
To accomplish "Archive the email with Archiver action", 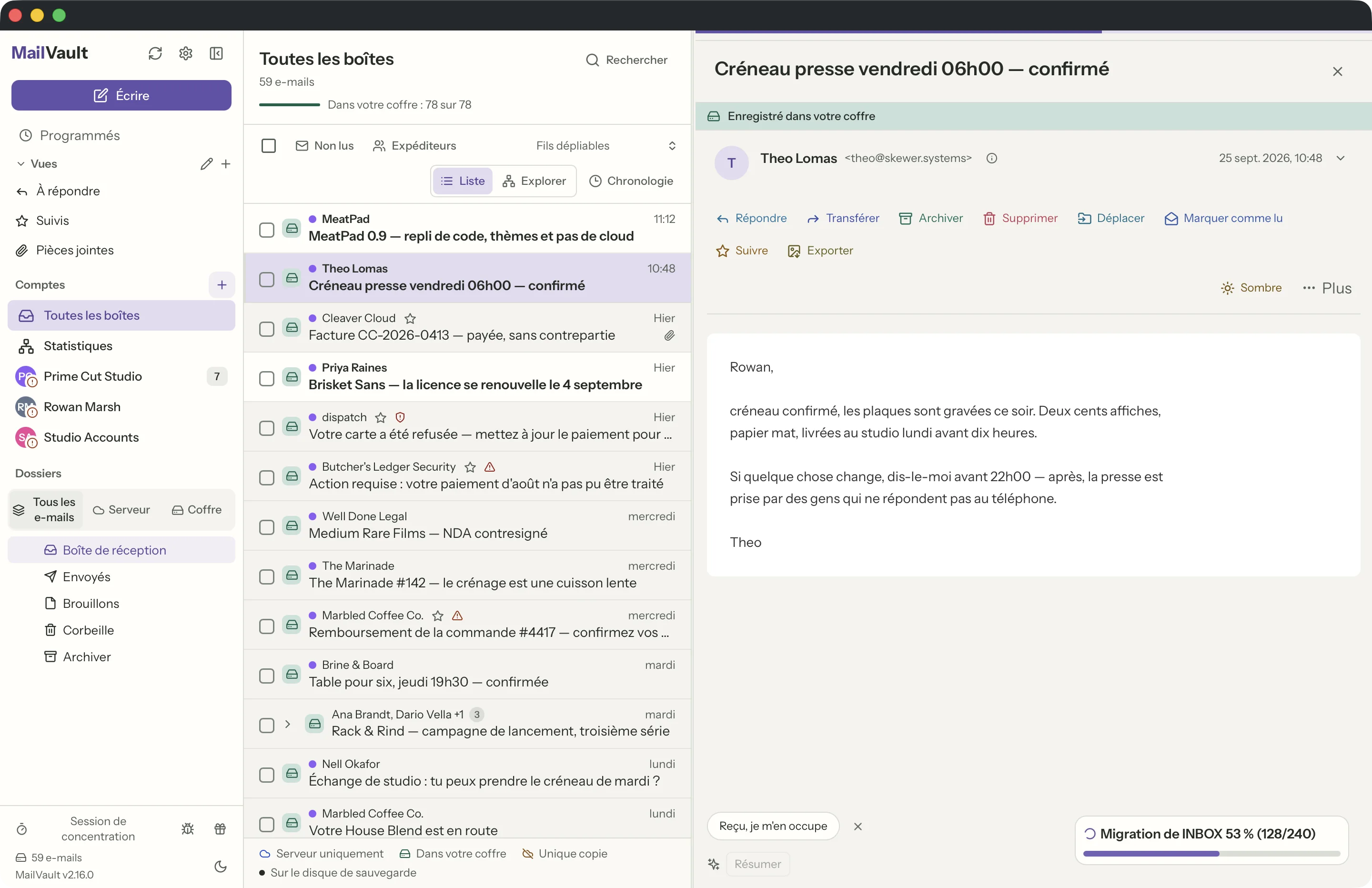I will tap(930, 219).
